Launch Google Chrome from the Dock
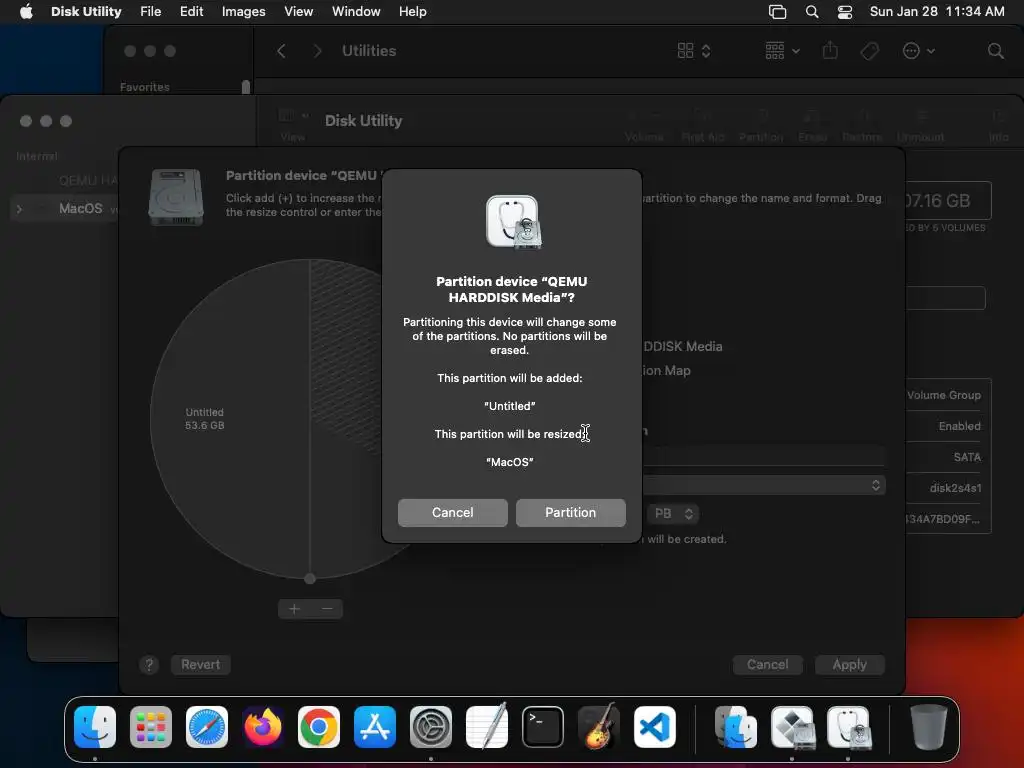 pyautogui.click(x=319, y=726)
